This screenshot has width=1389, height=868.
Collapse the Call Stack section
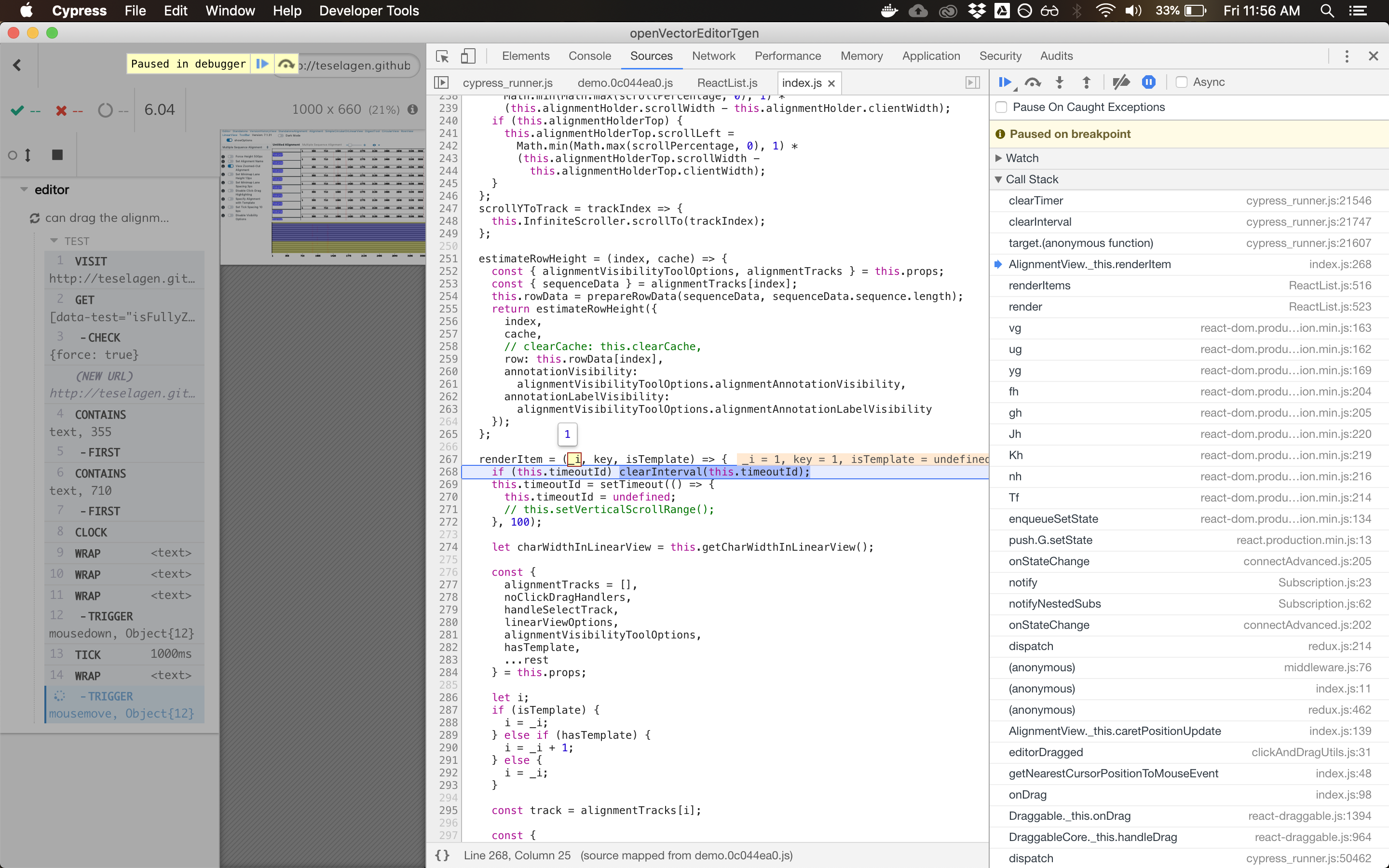[x=999, y=179]
